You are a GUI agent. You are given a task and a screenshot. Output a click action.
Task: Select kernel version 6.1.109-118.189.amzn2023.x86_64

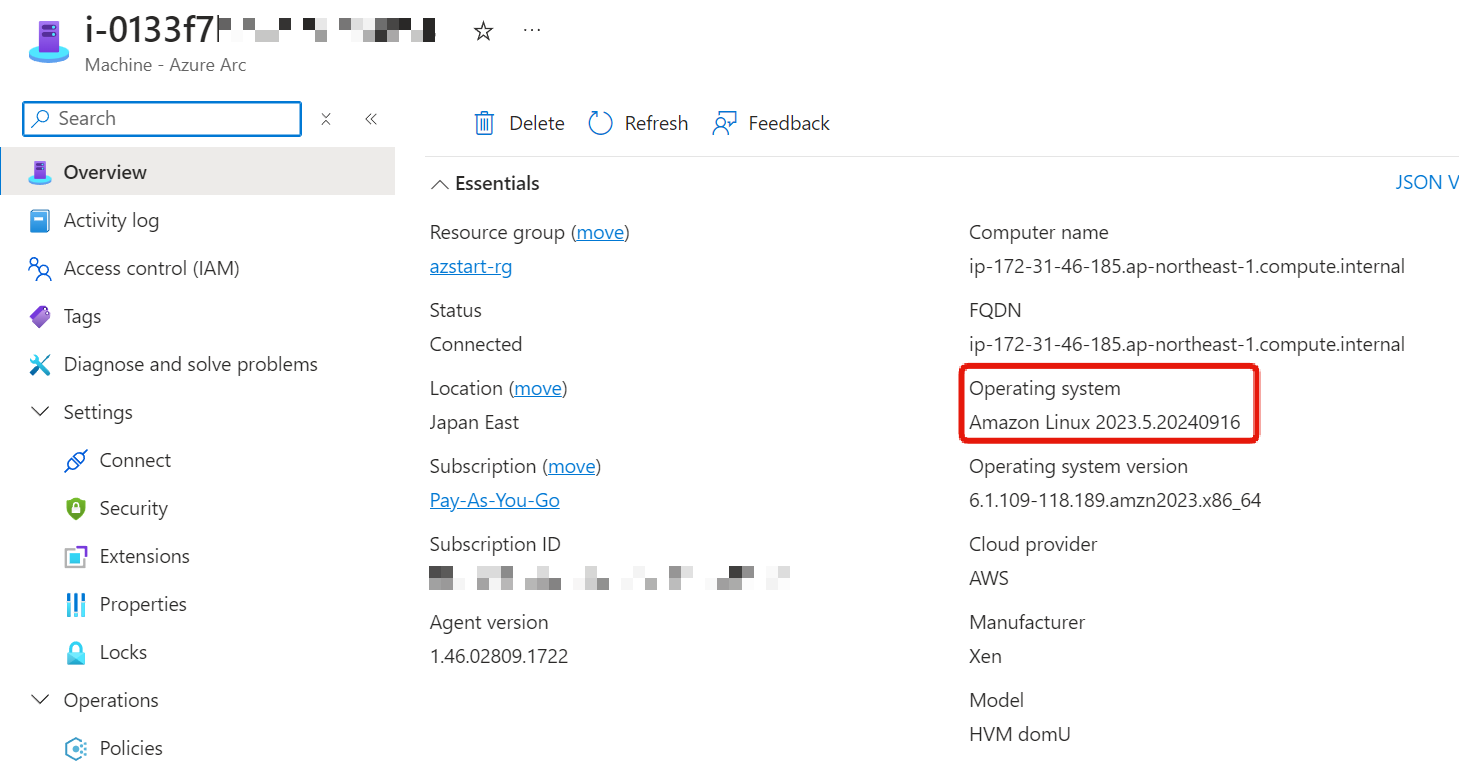(x=1115, y=500)
